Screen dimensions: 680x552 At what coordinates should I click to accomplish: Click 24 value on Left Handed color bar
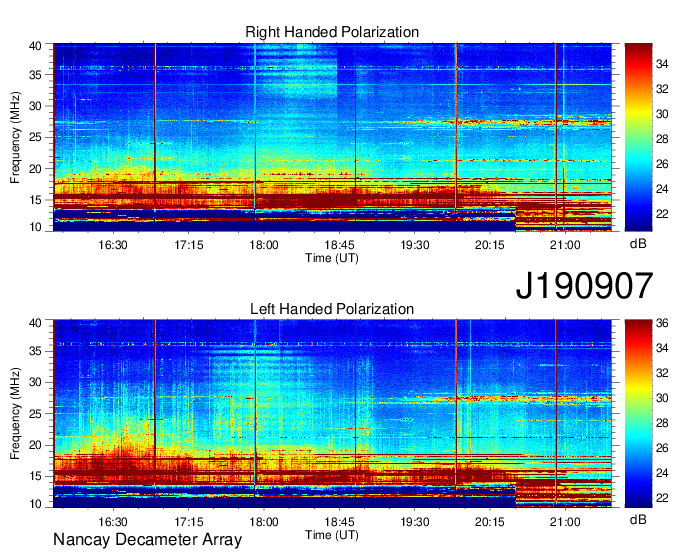point(662,473)
